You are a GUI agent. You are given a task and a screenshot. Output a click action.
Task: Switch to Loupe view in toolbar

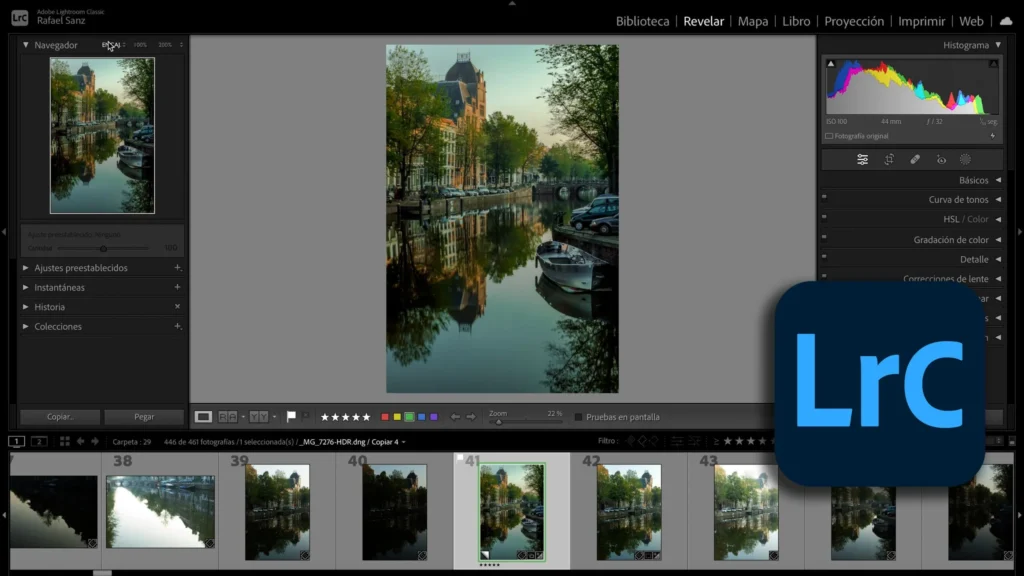tap(203, 417)
